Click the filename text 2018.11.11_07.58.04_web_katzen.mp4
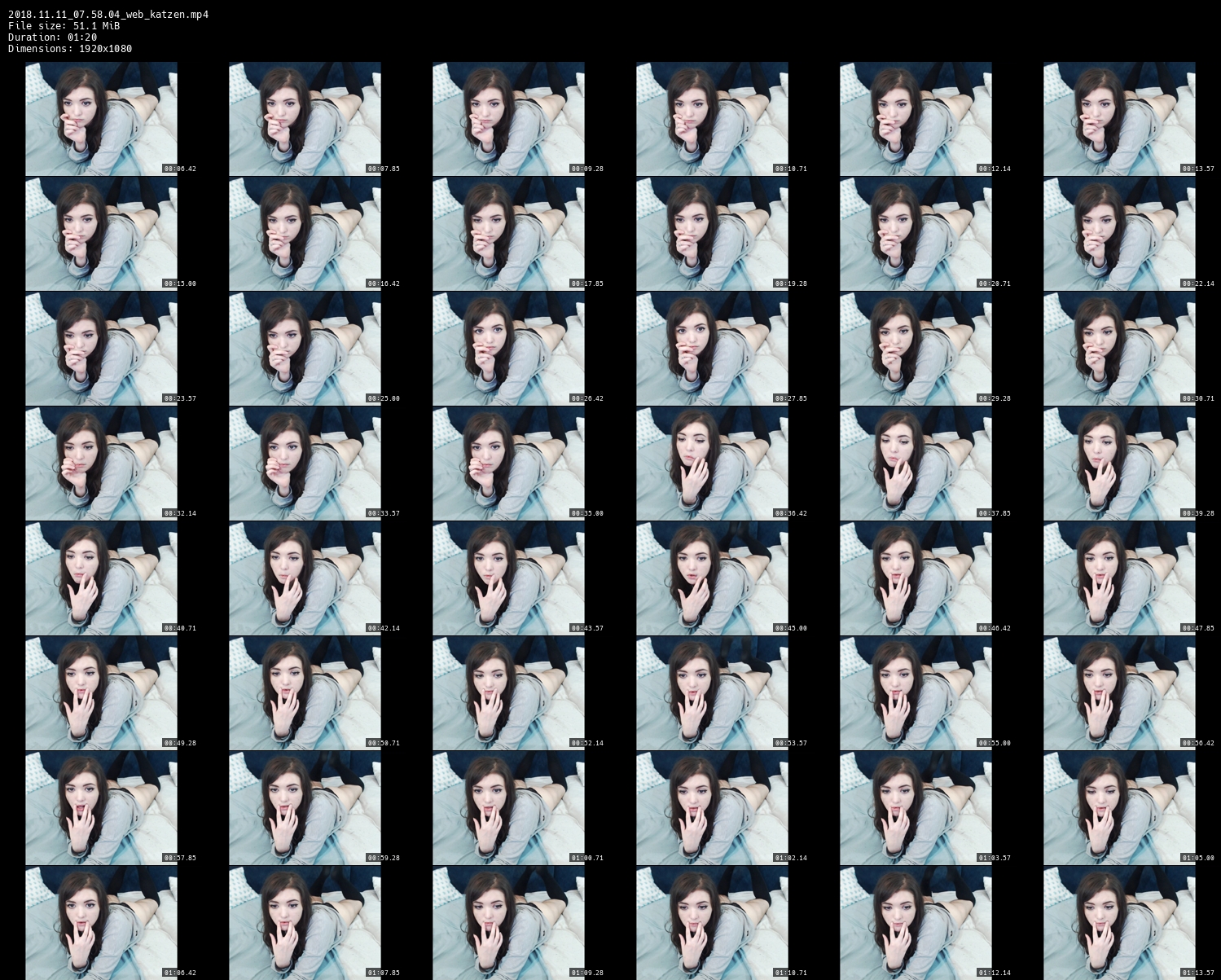This screenshot has width=1221, height=980. tap(108, 14)
